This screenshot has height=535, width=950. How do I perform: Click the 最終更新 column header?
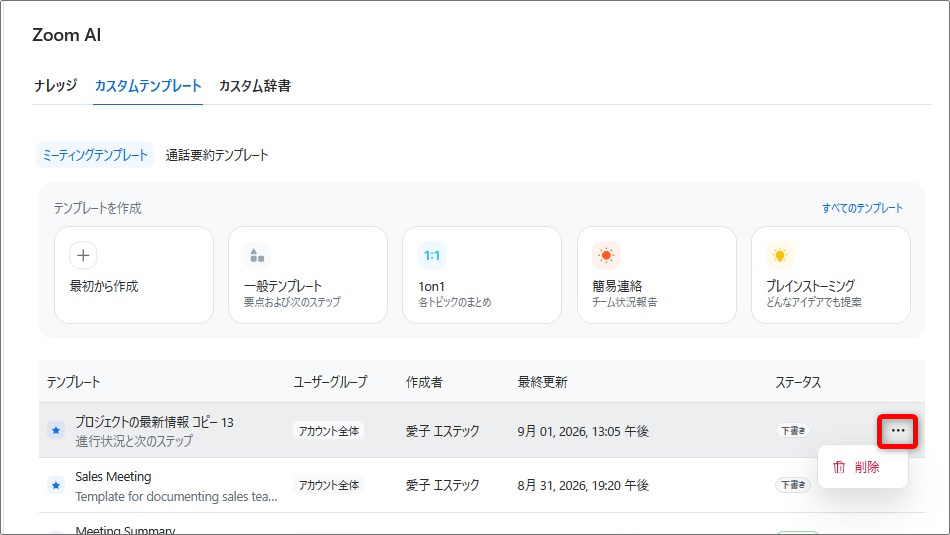[542, 382]
